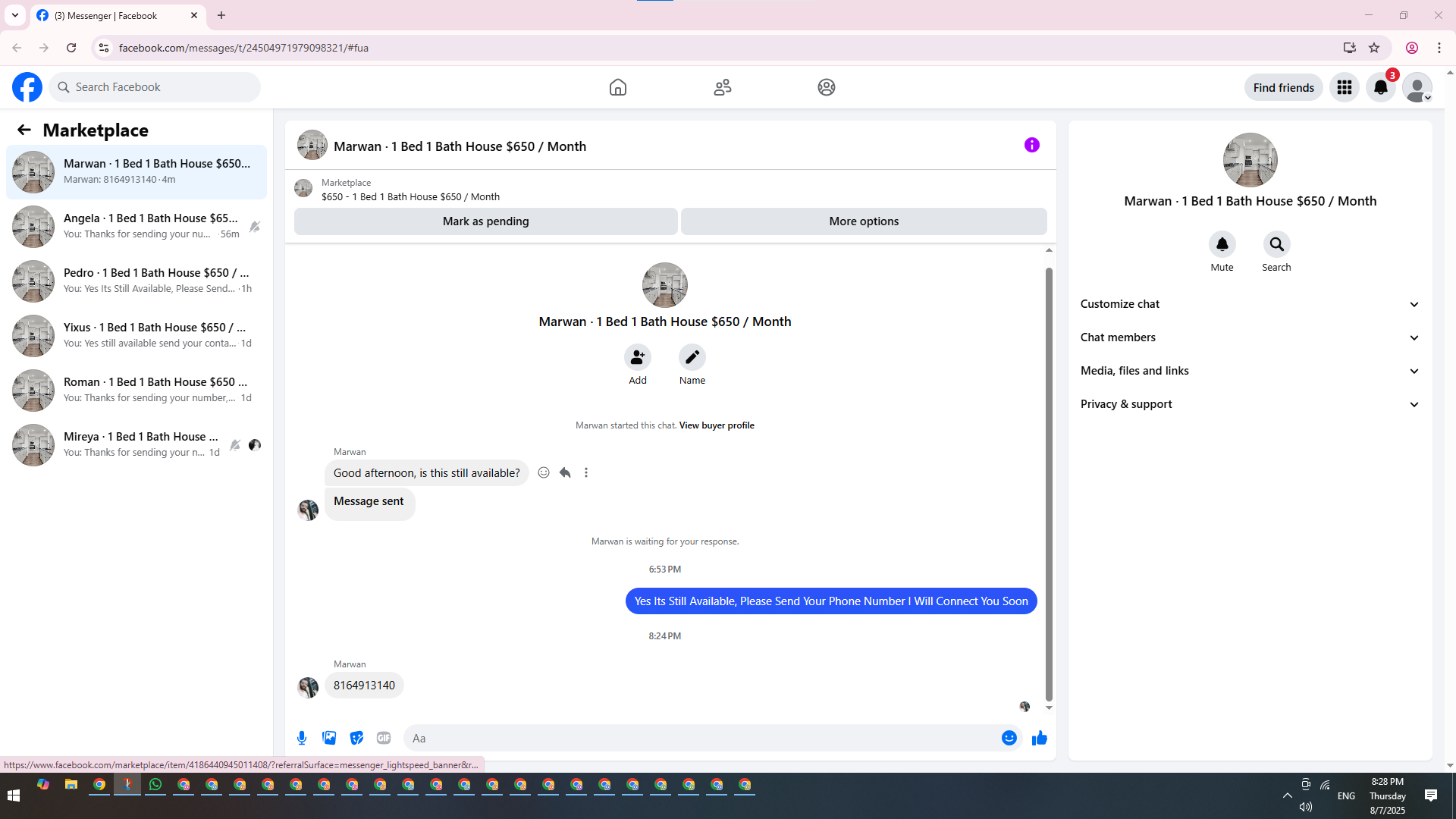Reply to the 'Good afternoon' message
This screenshot has width=1456, height=819.
coord(565,472)
